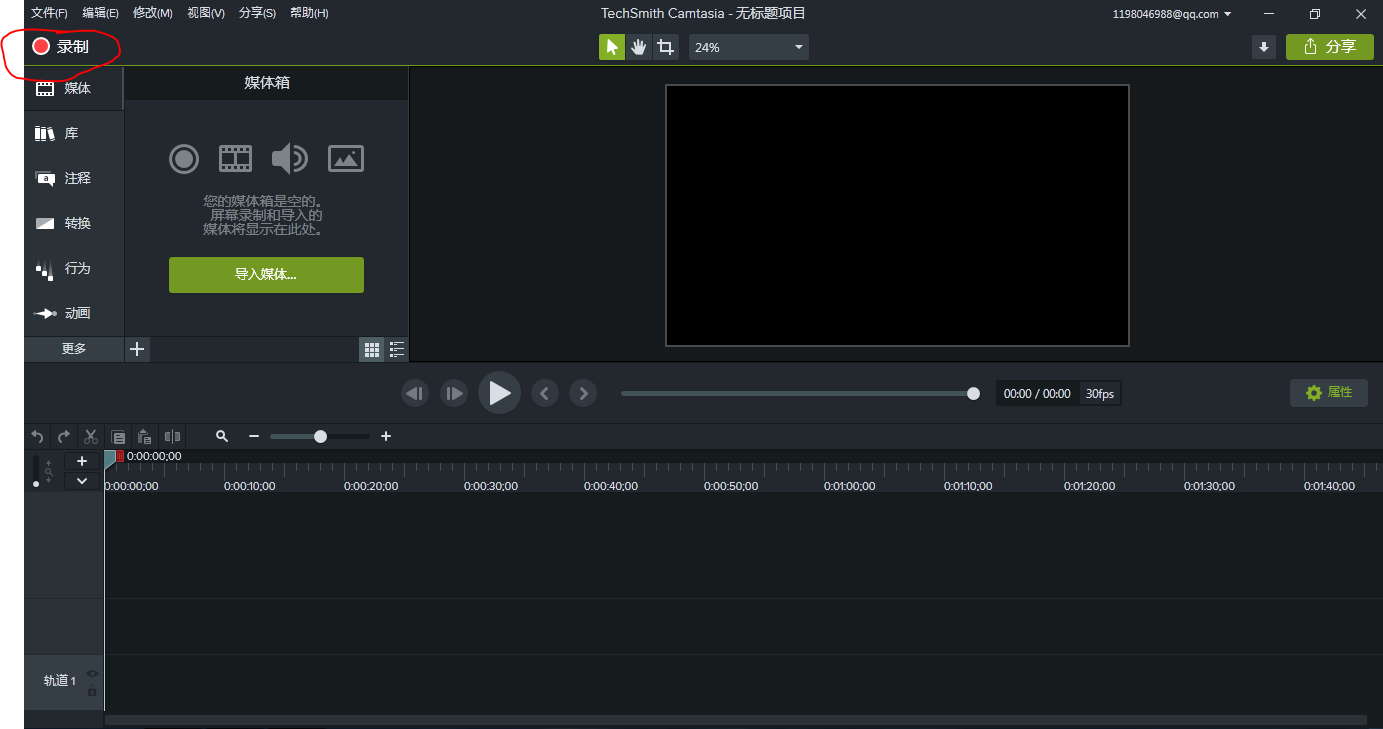Select the hand pan tool
The height and width of the screenshot is (729, 1383).
[x=639, y=47]
